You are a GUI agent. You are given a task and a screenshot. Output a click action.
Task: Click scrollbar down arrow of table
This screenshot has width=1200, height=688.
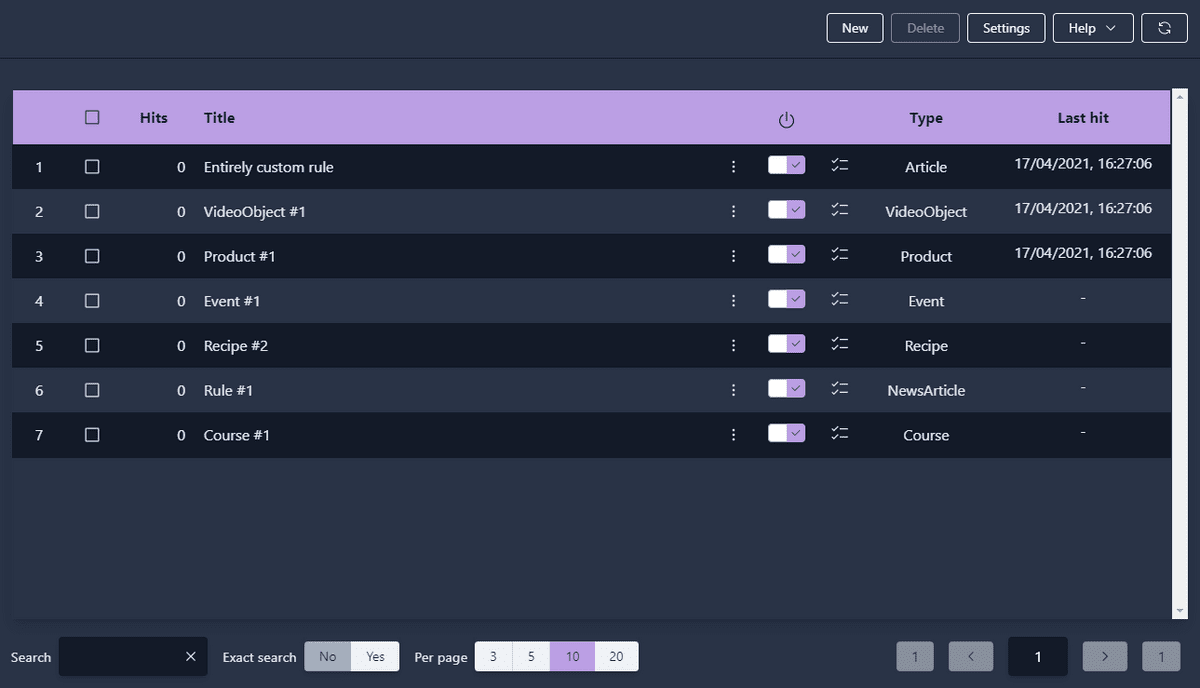[1178, 612]
